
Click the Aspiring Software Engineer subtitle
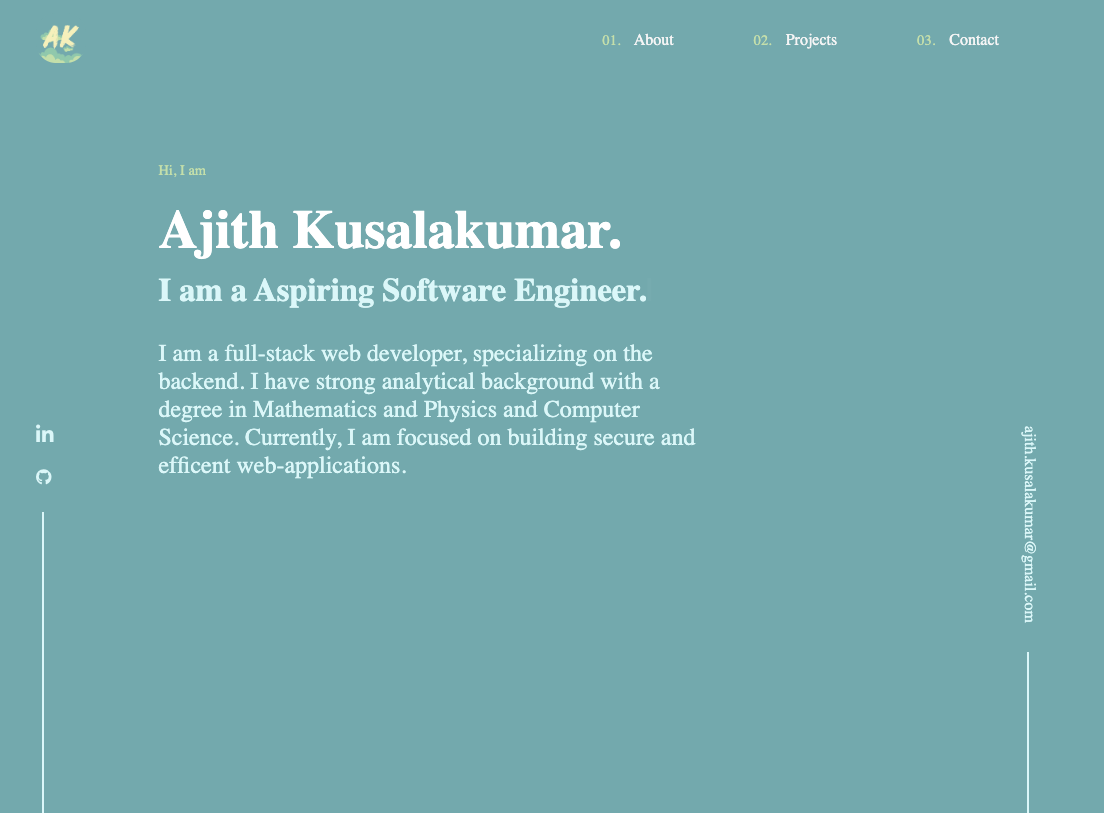[402, 290]
